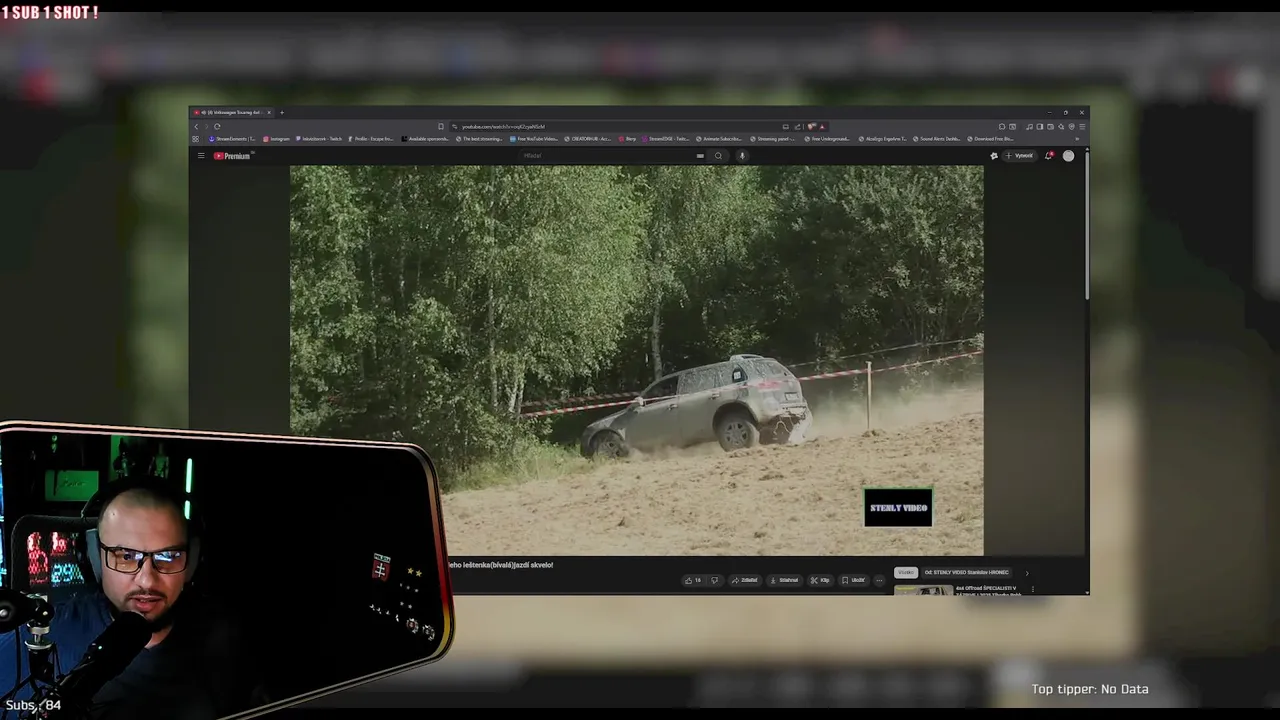Reload the page with refresh icon
This screenshot has width=1280, height=720.
pos(217,127)
